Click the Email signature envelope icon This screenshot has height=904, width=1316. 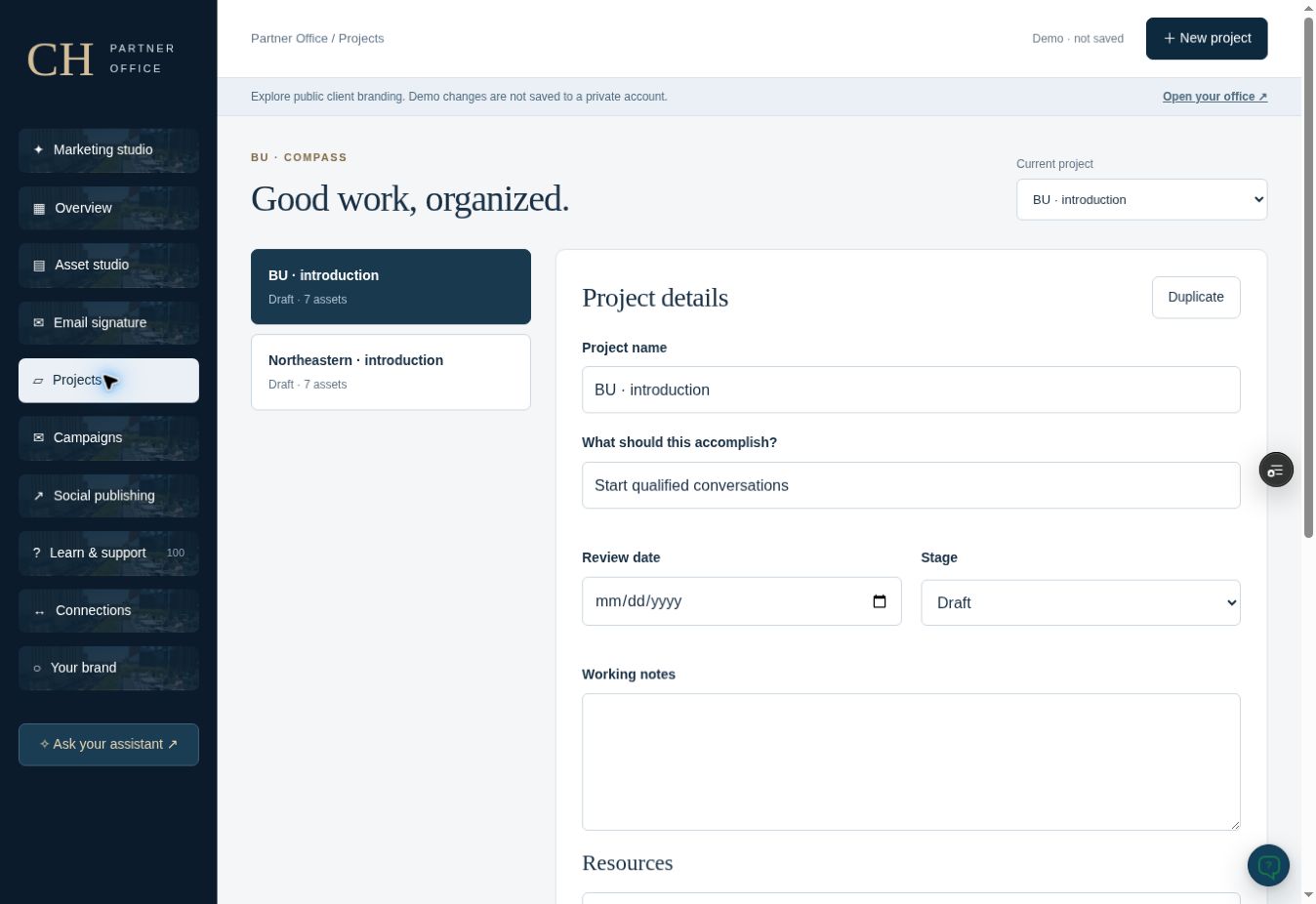coord(38,322)
